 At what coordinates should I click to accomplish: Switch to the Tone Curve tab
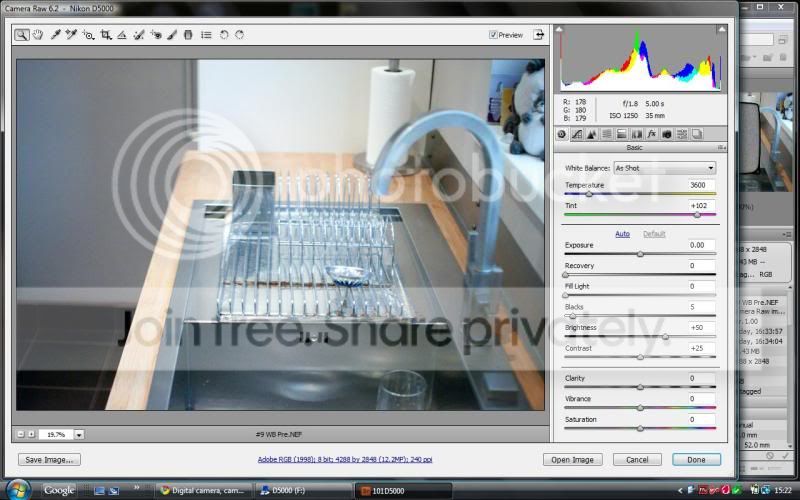pos(577,134)
